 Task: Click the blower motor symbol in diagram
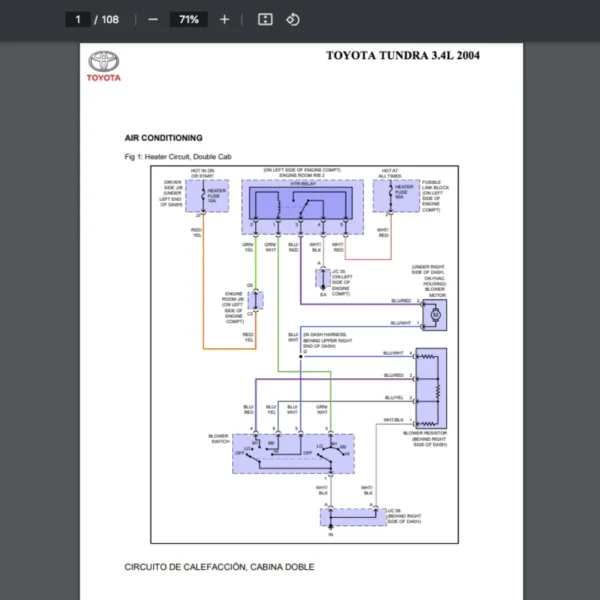434,316
